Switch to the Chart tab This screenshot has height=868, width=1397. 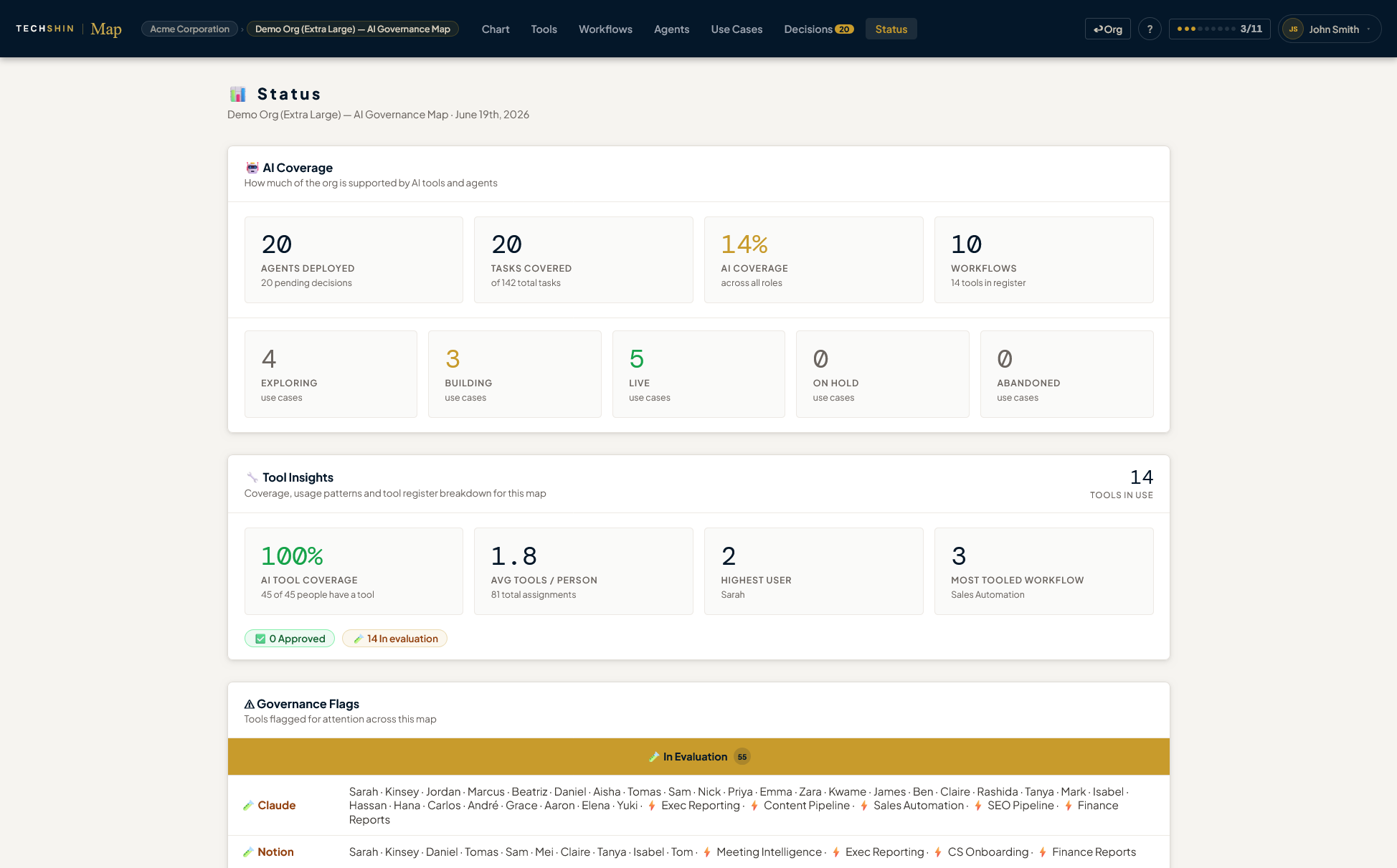point(496,29)
